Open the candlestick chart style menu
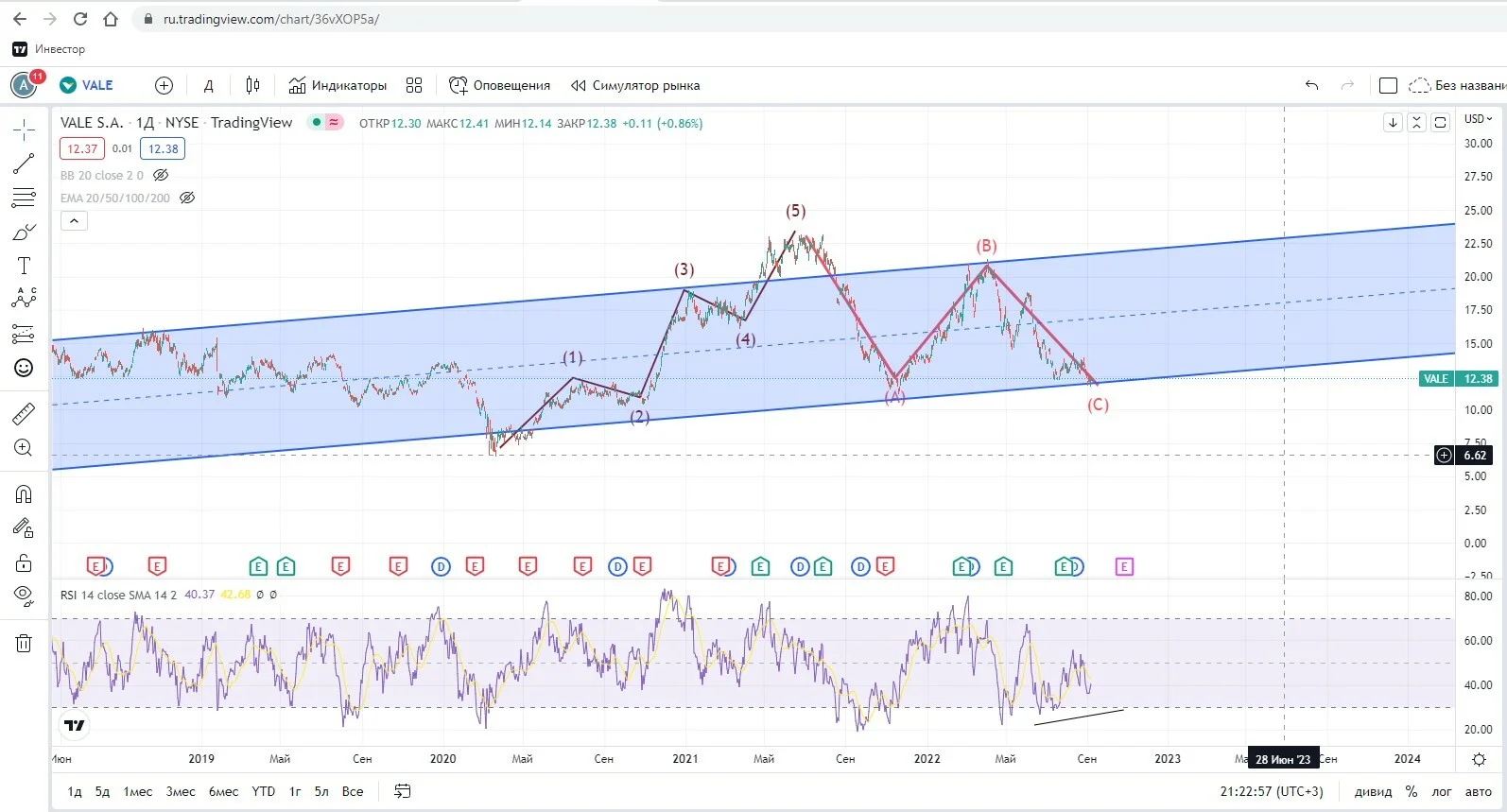 pos(252,85)
